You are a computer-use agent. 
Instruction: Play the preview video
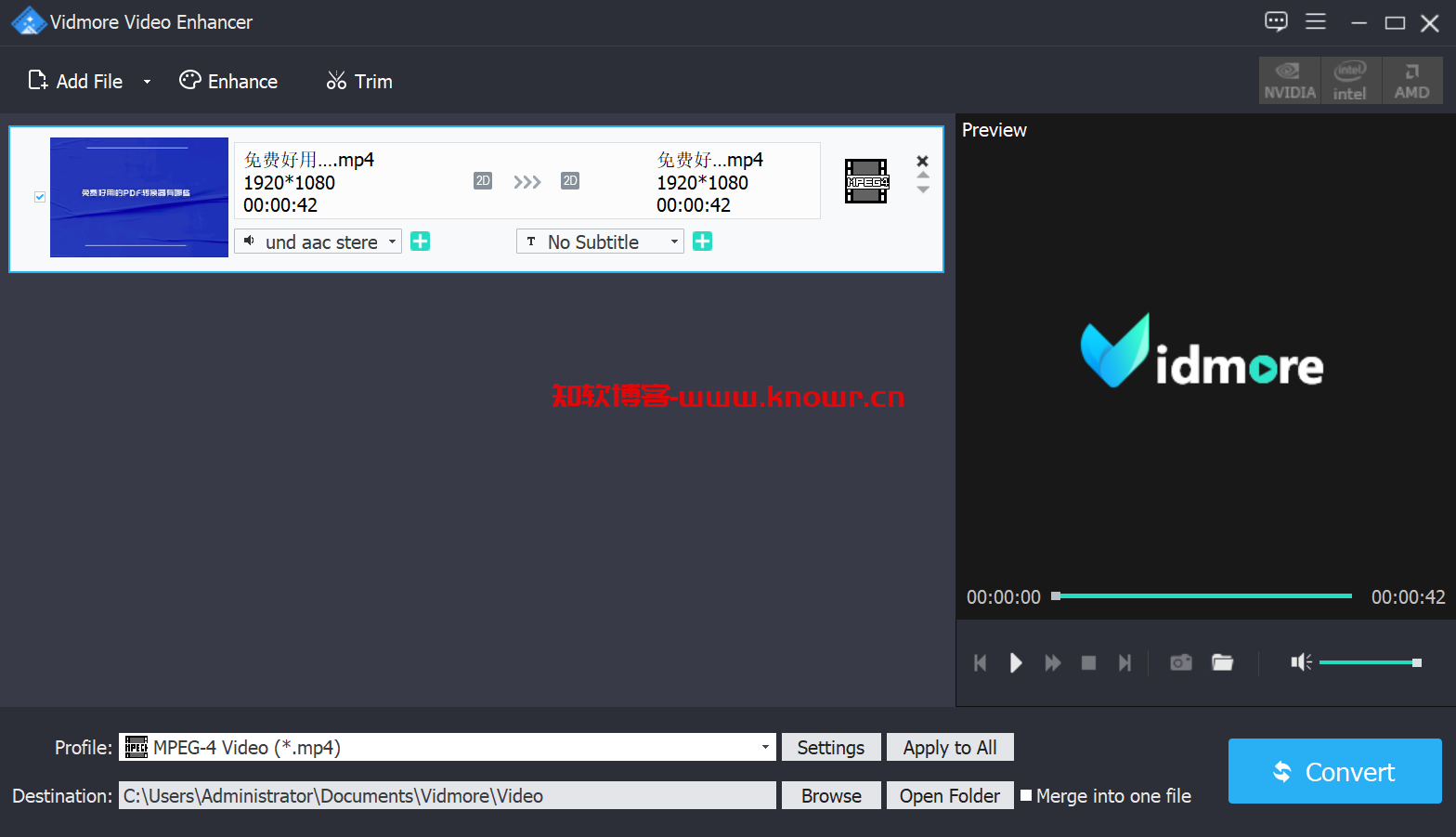pyautogui.click(x=1016, y=662)
